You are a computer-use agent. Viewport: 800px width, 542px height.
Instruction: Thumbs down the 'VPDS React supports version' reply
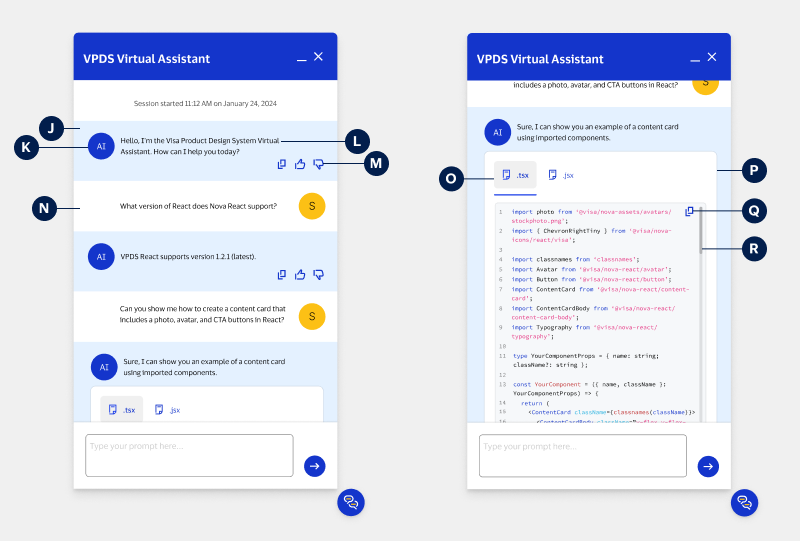click(318, 275)
